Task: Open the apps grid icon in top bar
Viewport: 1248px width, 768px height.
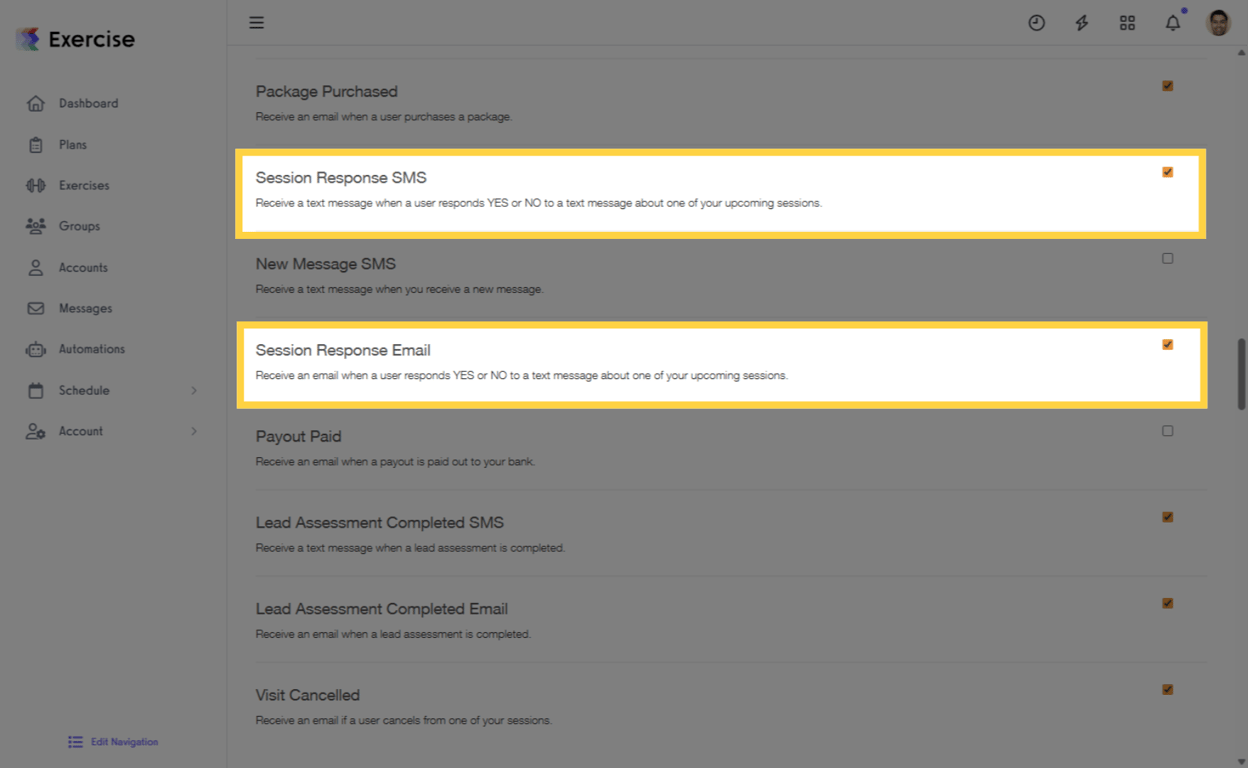Action: (x=1127, y=22)
